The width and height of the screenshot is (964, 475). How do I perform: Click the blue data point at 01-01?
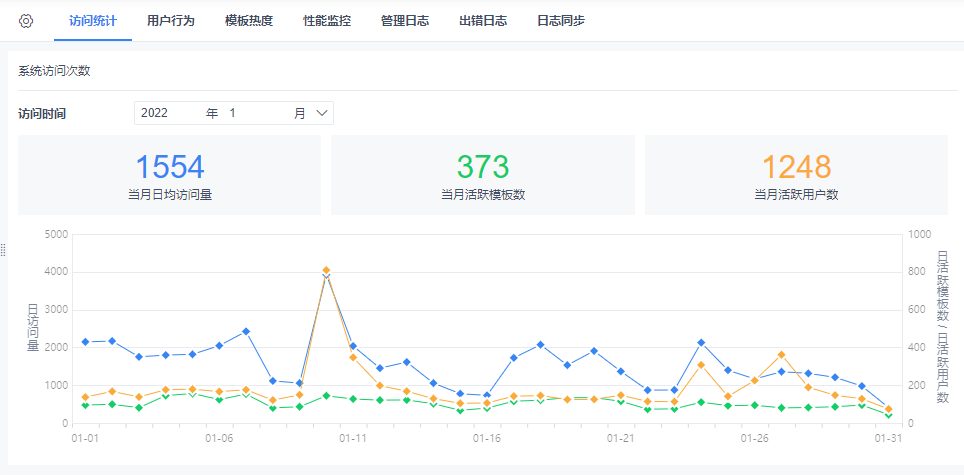tap(85, 342)
